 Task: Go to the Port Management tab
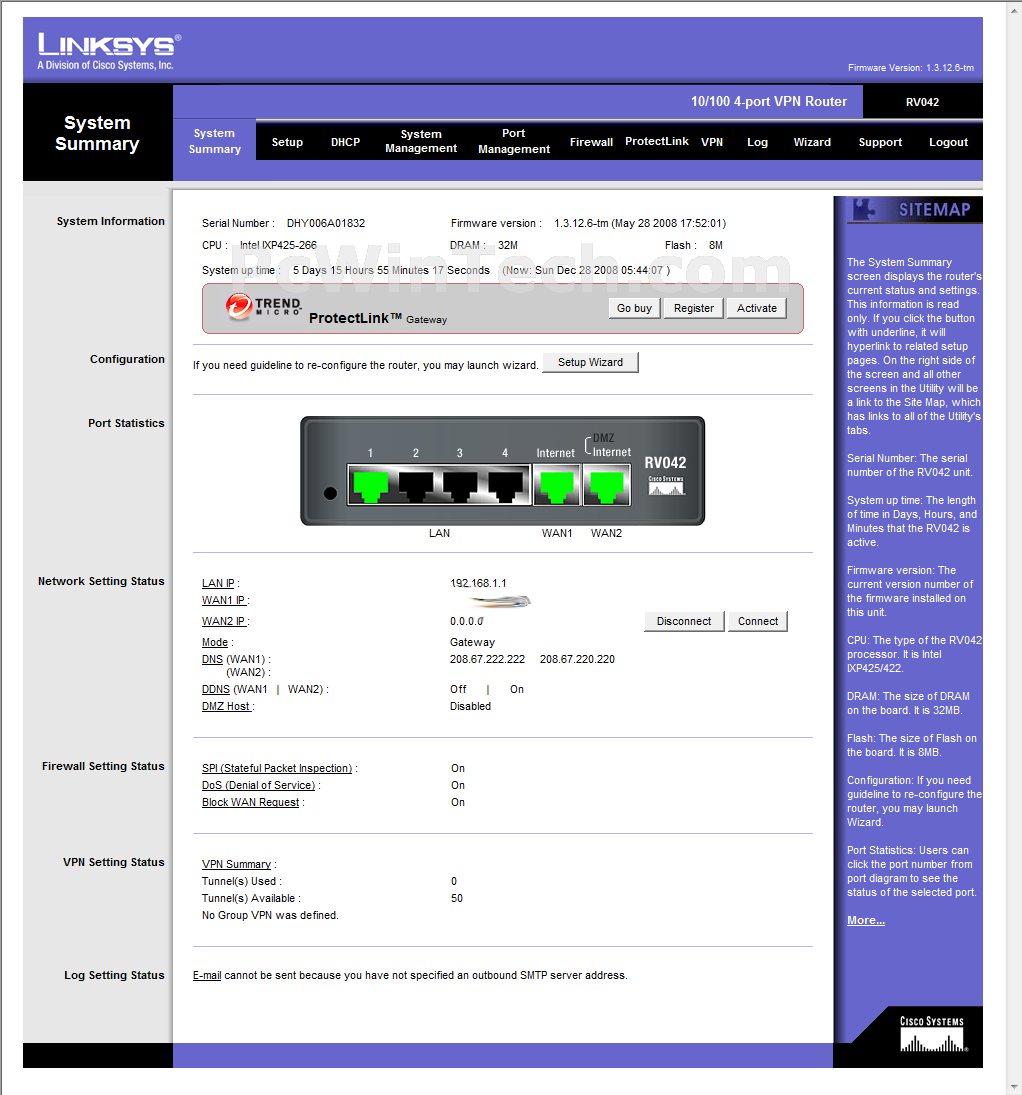click(x=513, y=141)
